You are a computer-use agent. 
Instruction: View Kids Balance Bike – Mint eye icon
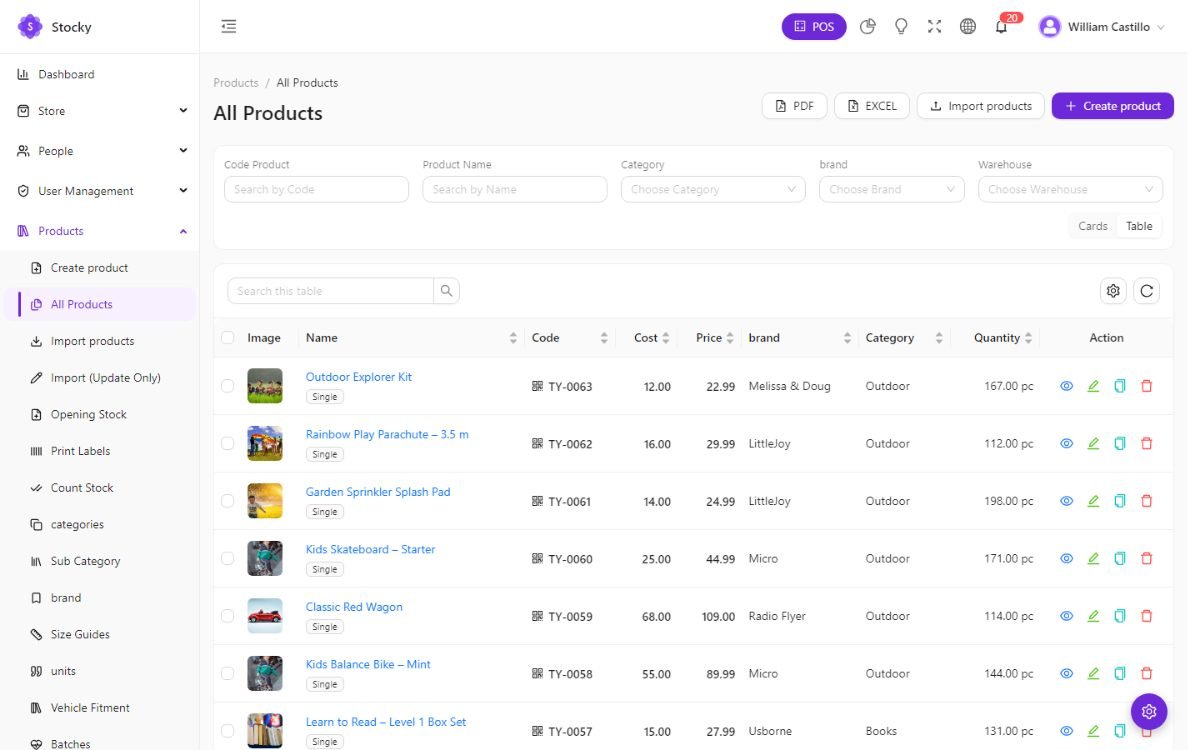(1066, 673)
